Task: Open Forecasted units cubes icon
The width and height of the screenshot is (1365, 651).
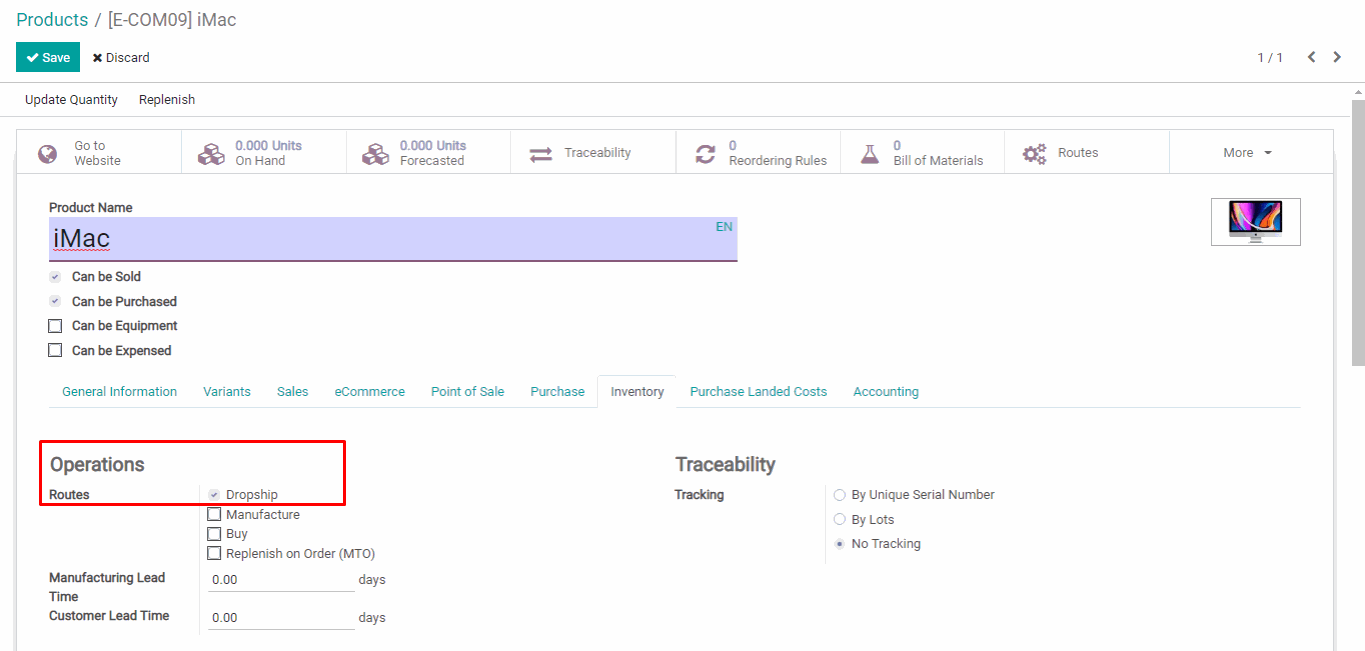Action: click(x=375, y=154)
